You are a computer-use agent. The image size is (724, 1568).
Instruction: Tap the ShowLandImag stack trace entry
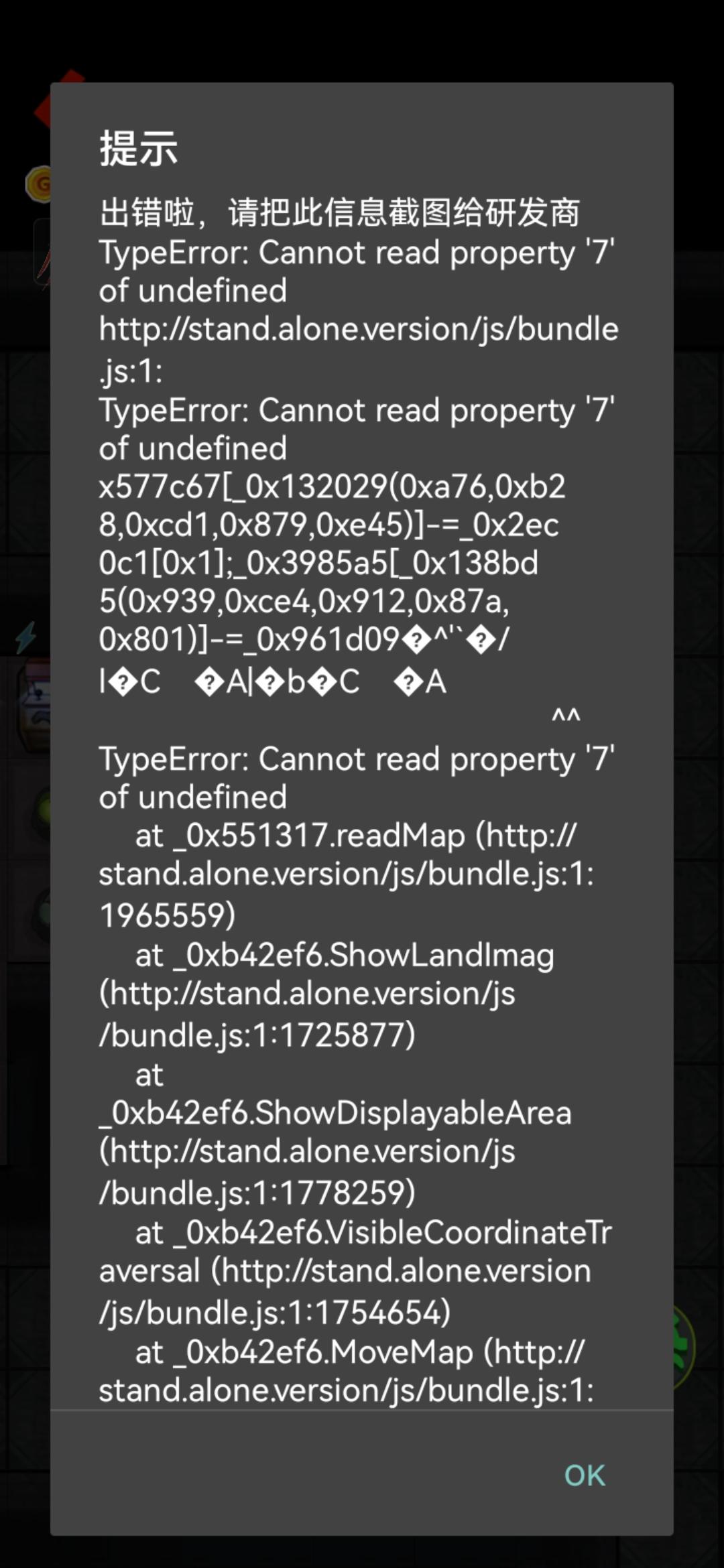[x=327, y=994]
